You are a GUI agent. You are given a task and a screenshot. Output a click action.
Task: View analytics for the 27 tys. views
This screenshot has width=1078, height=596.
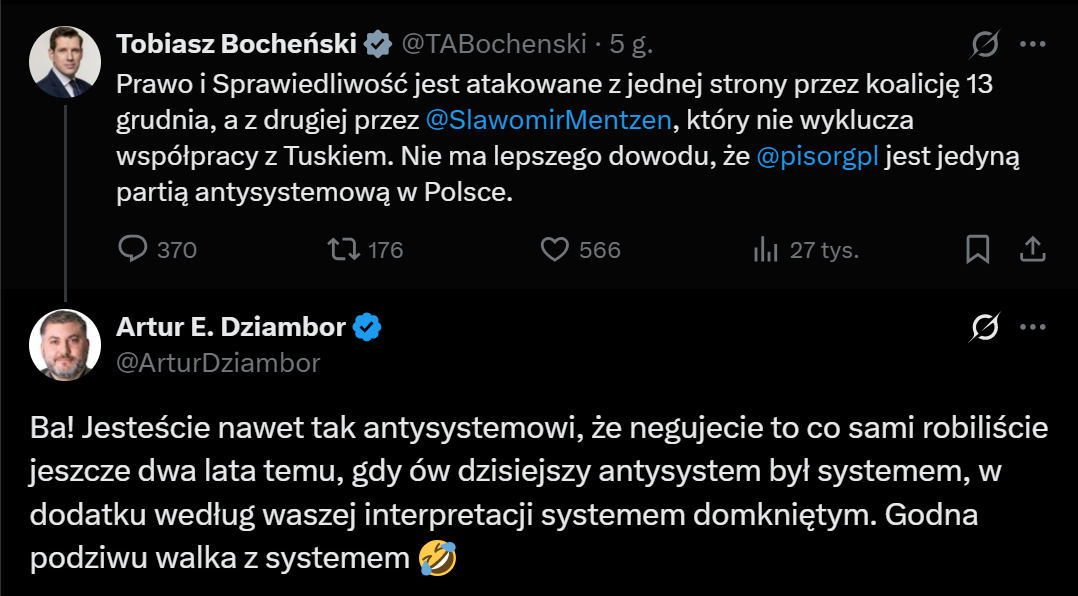click(x=766, y=249)
